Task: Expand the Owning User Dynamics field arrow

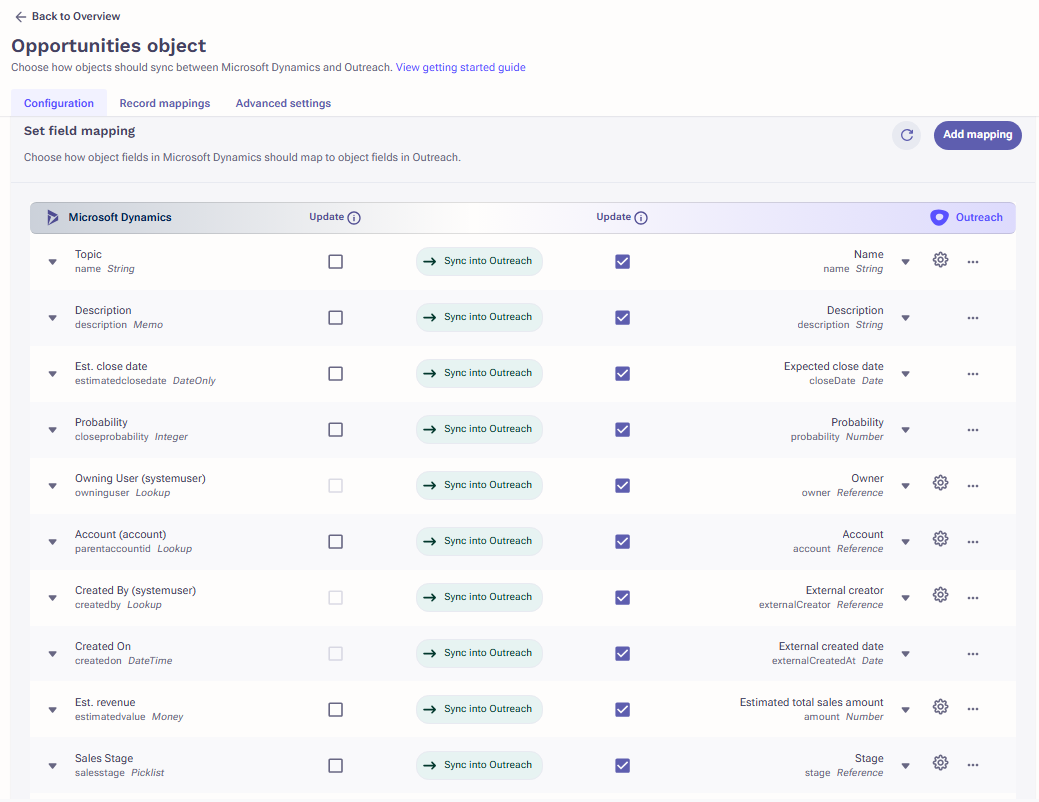Action: pos(52,486)
